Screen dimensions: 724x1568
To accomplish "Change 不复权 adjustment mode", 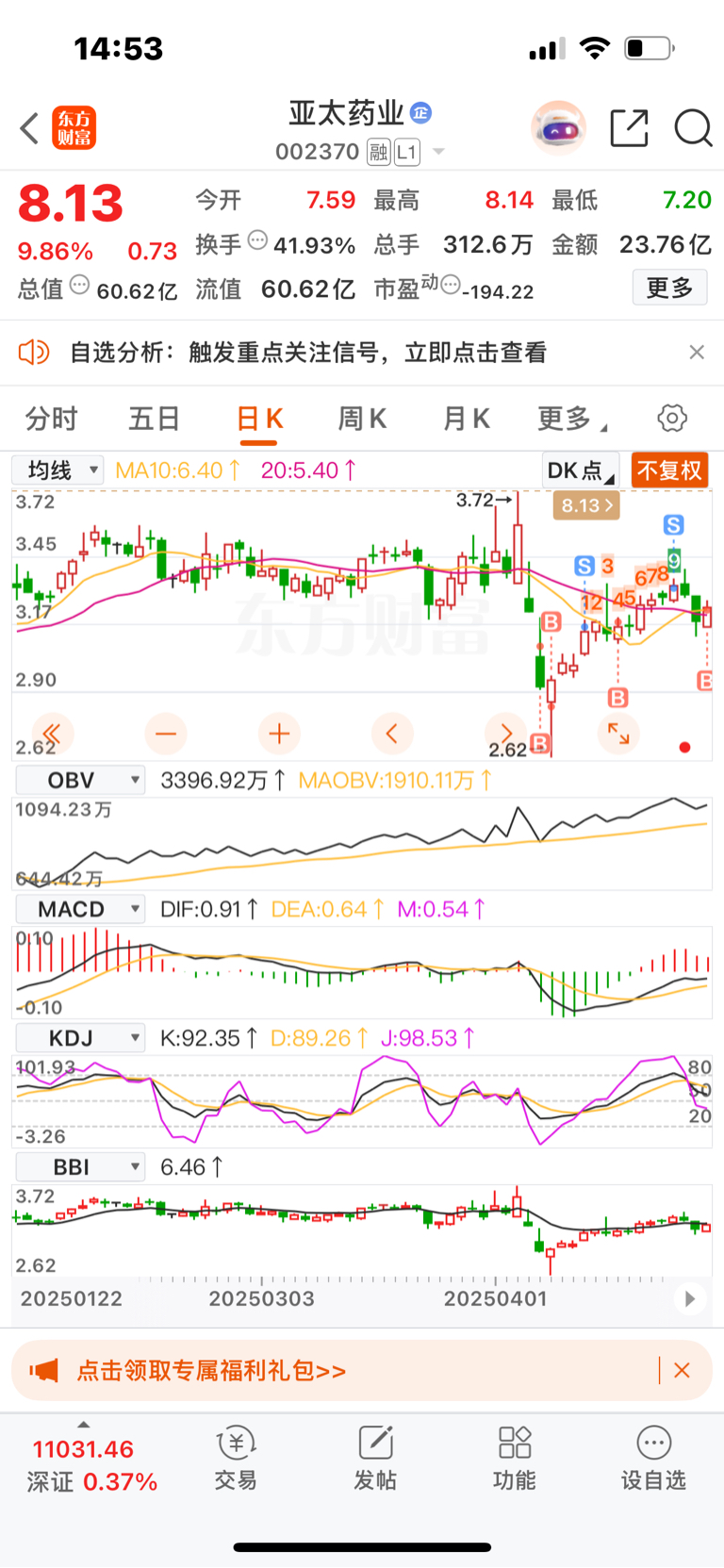I will click(669, 470).
